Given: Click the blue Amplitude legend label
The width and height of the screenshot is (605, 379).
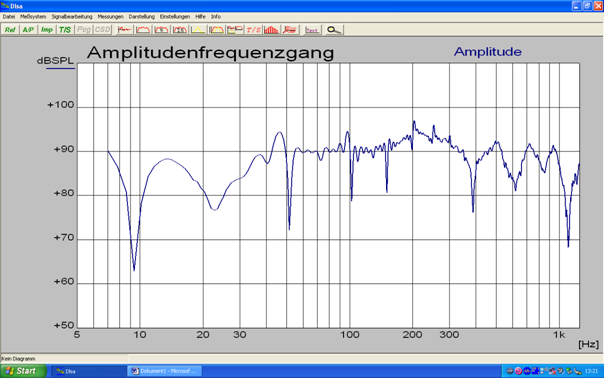Looking at the screenshot, I should pos(488,52).
